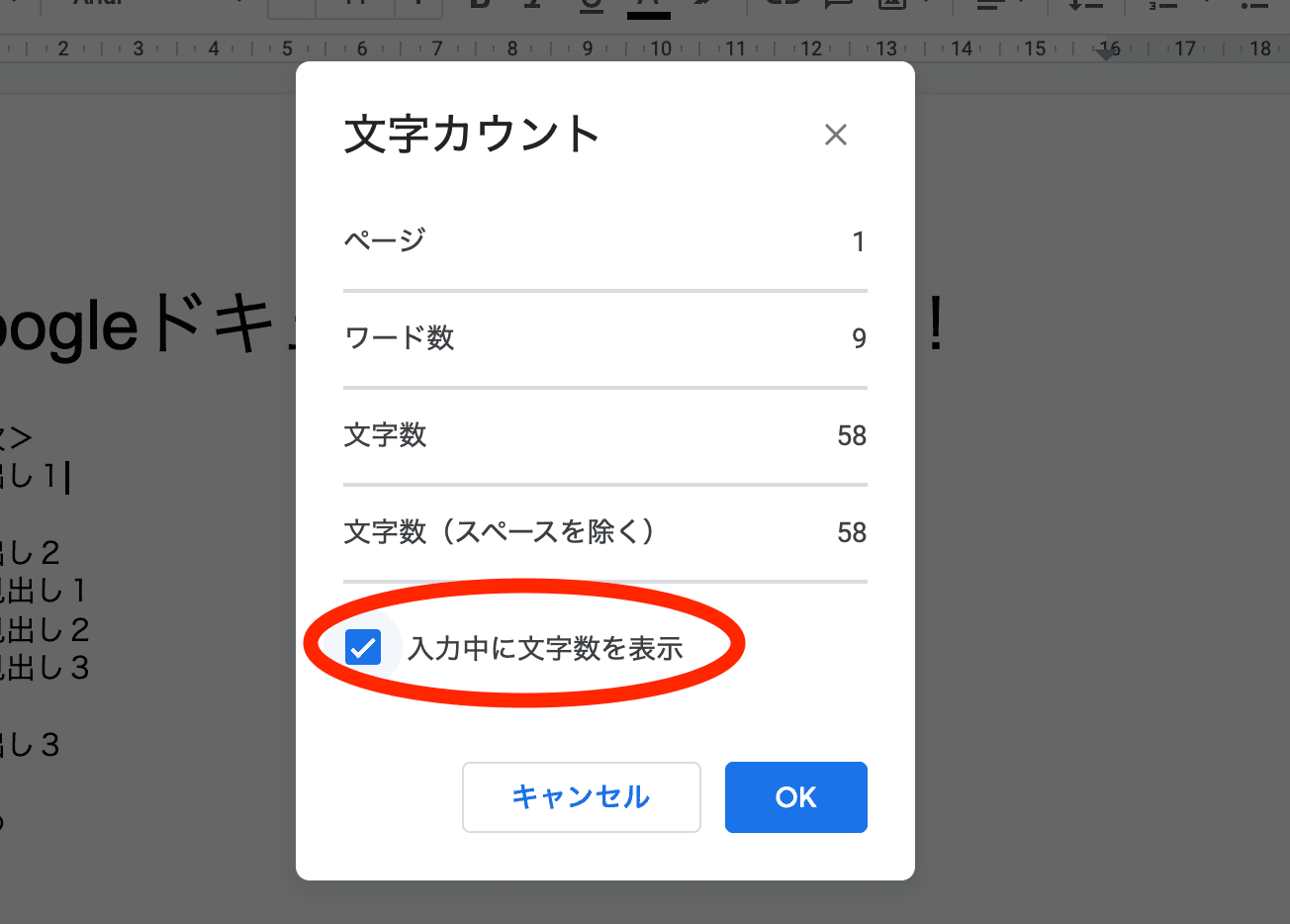Click the ruler at the 10 mark
Viewport: 1290px width, 924px height.
(661, 48)
